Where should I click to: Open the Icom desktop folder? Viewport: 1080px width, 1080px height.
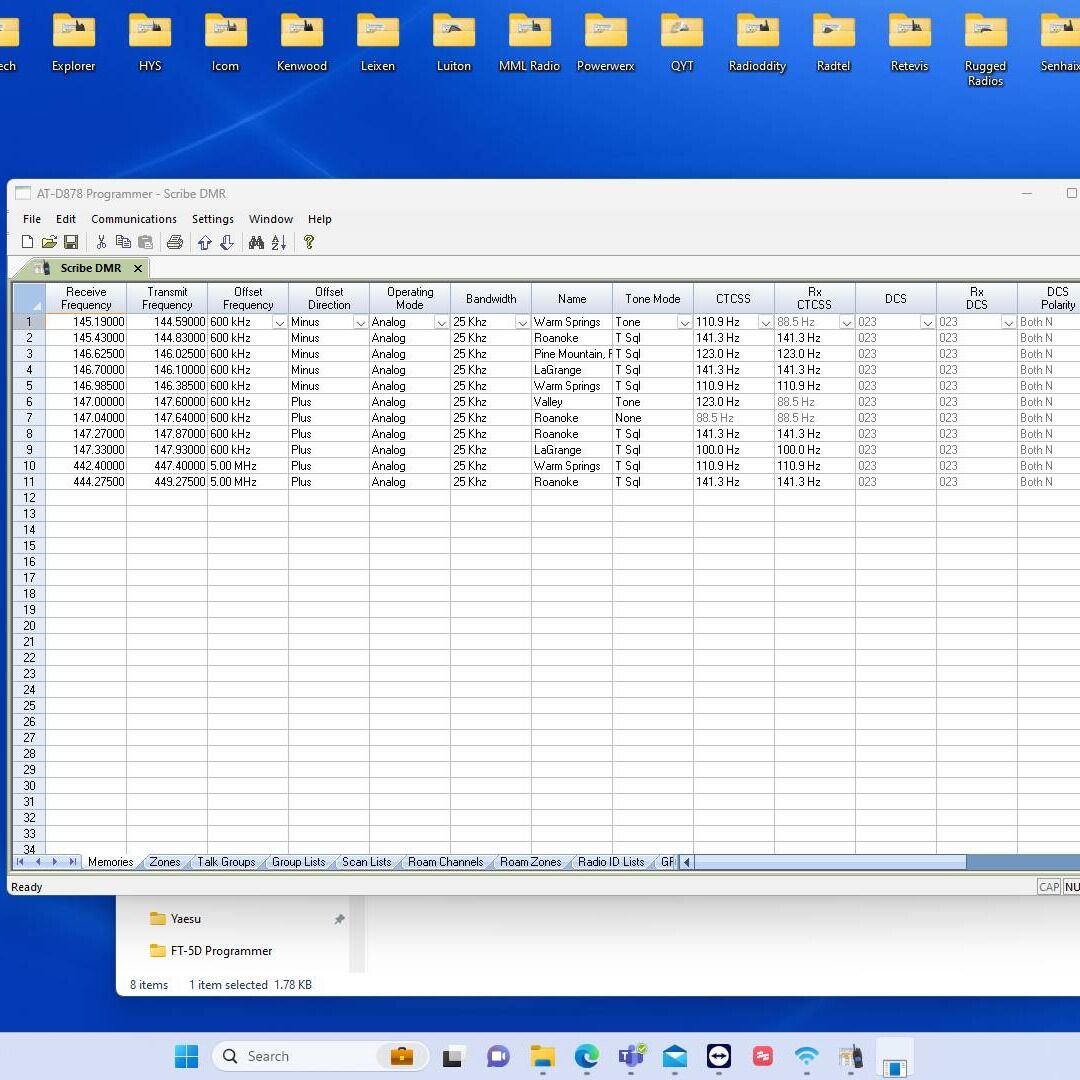click(225, 43)
